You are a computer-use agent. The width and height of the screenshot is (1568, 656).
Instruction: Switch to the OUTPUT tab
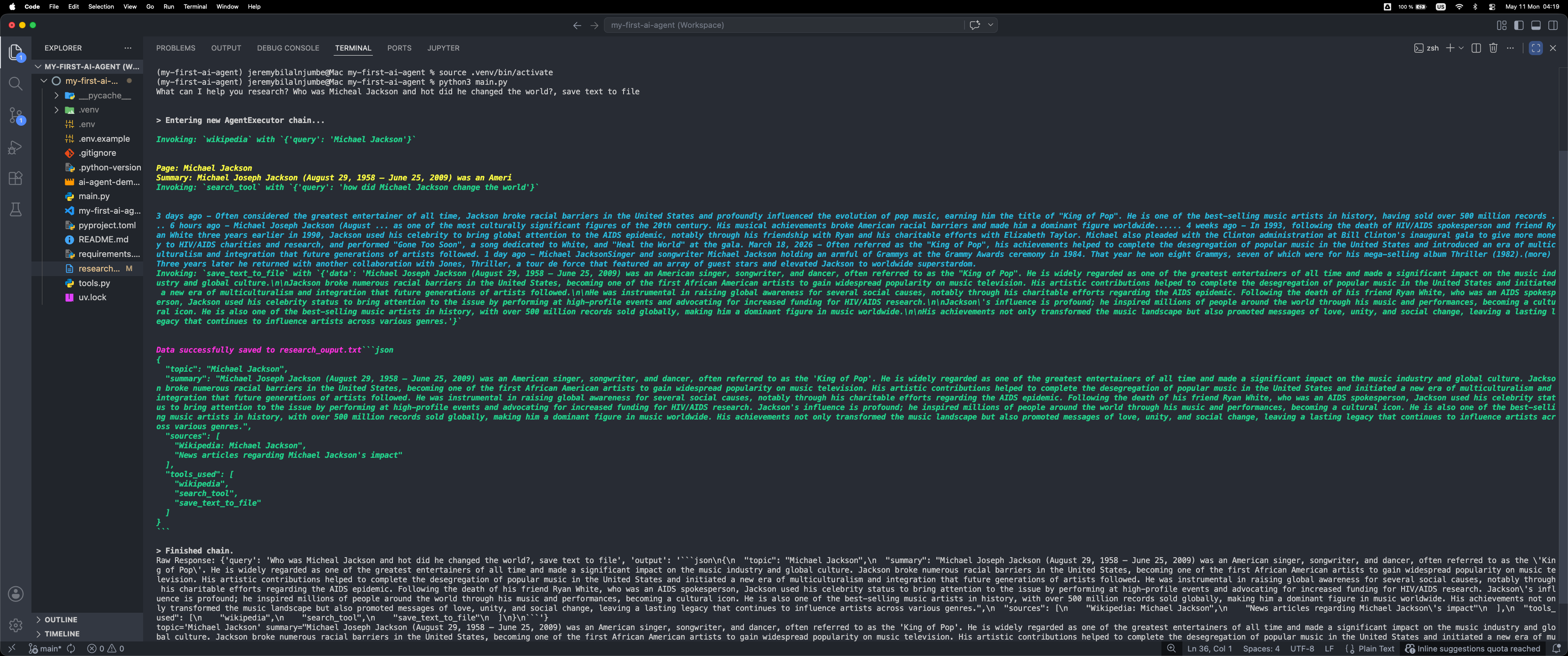(x=226, y=48)
